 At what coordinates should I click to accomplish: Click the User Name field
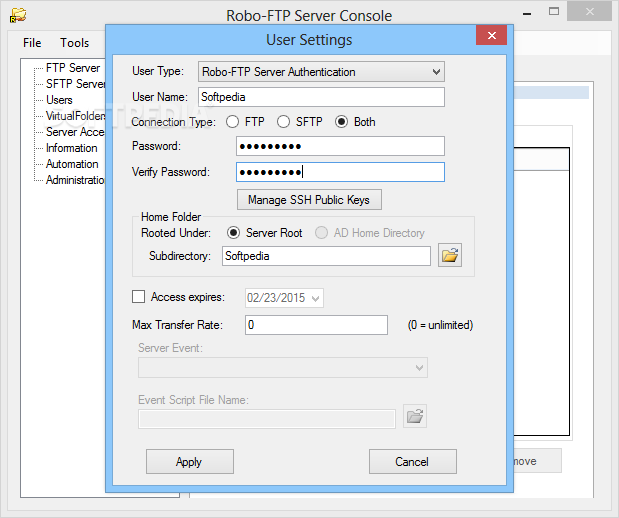(x=321, y=97)
